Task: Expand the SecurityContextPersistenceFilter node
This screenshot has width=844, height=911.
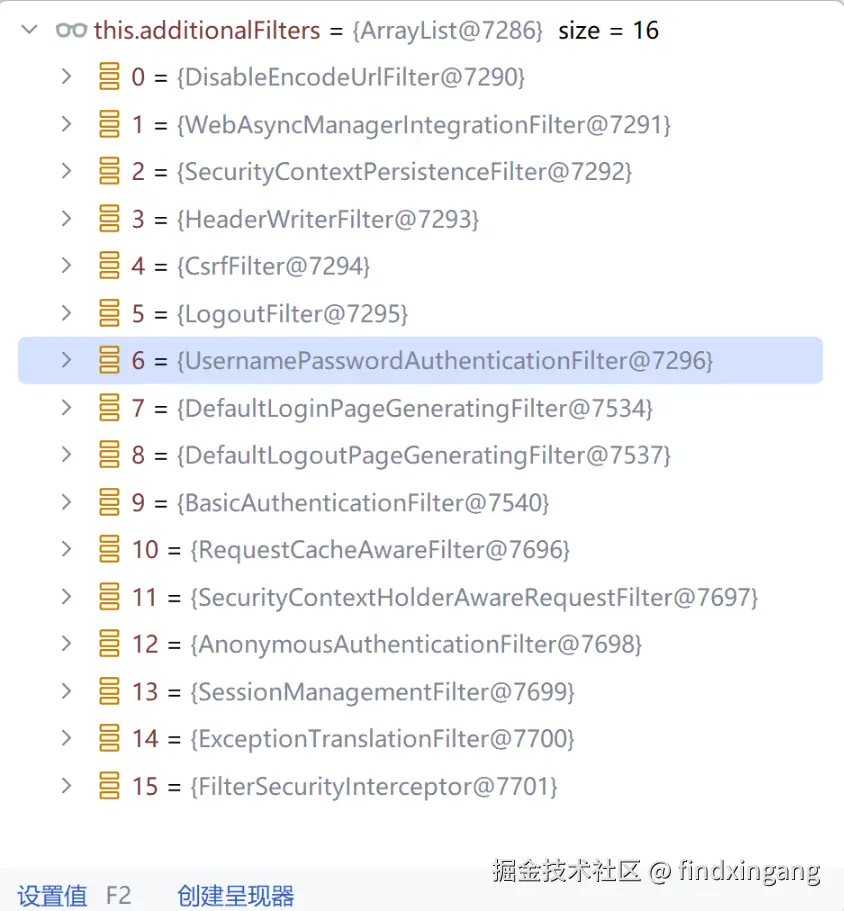Action: click(x=66, y=171)
